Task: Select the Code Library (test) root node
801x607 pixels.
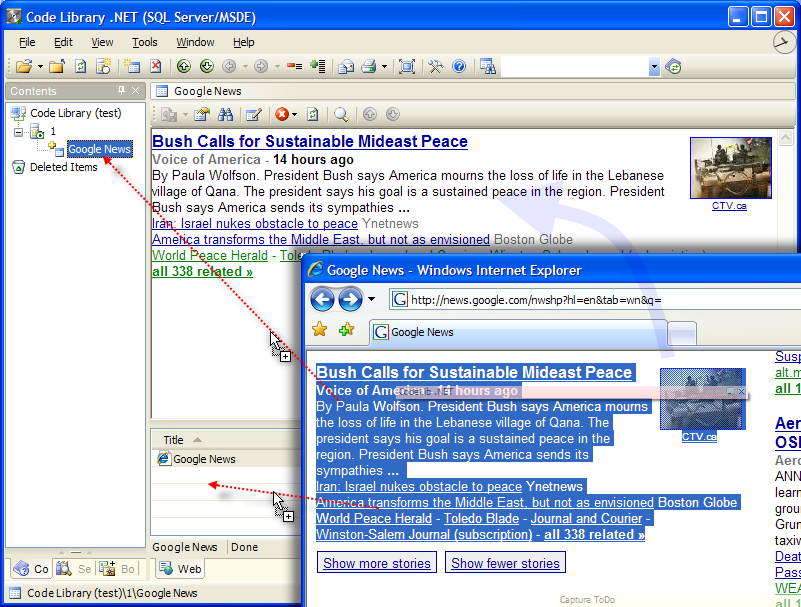Action: 76,113
